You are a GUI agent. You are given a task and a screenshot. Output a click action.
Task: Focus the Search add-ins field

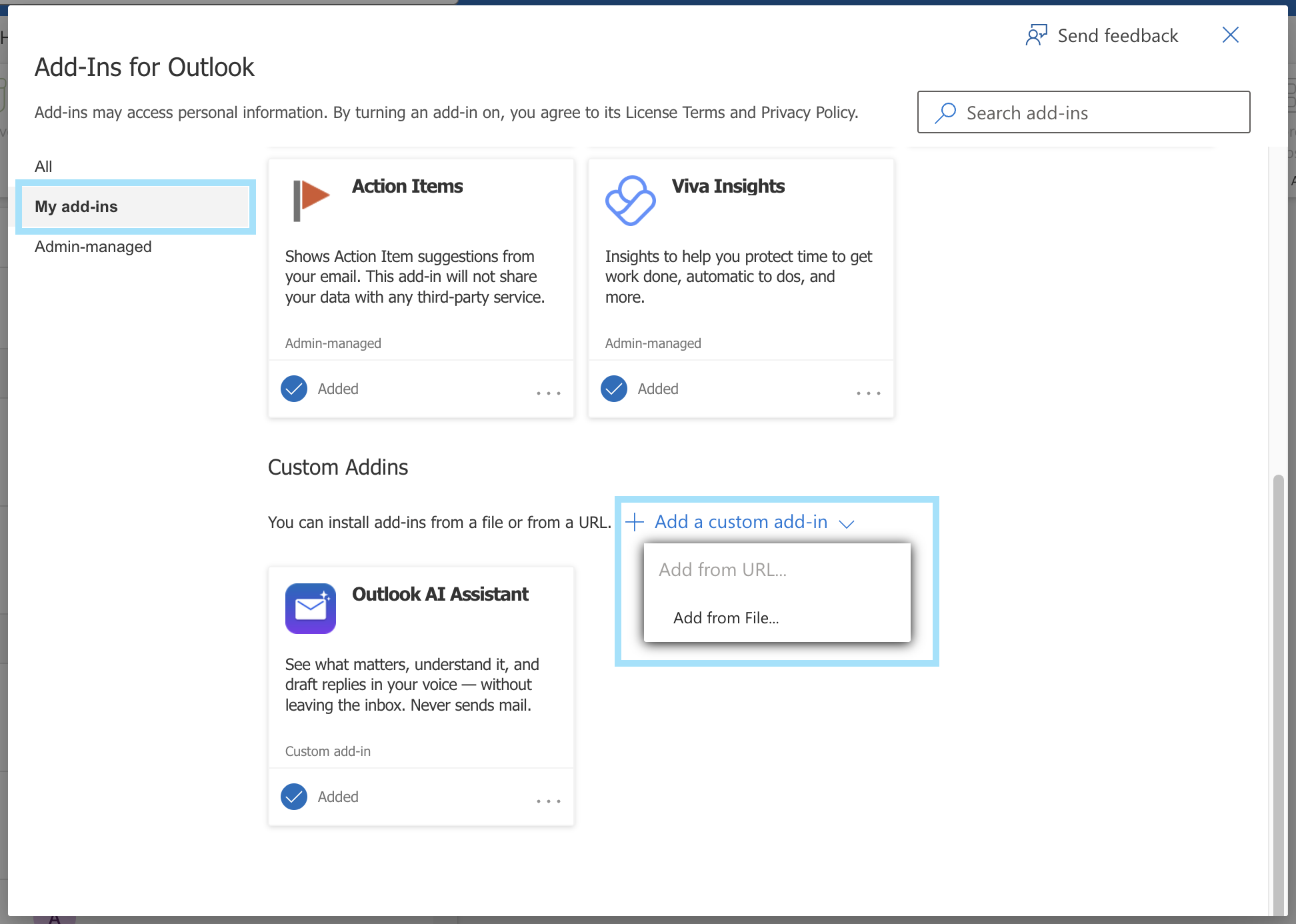[1083, 112]
